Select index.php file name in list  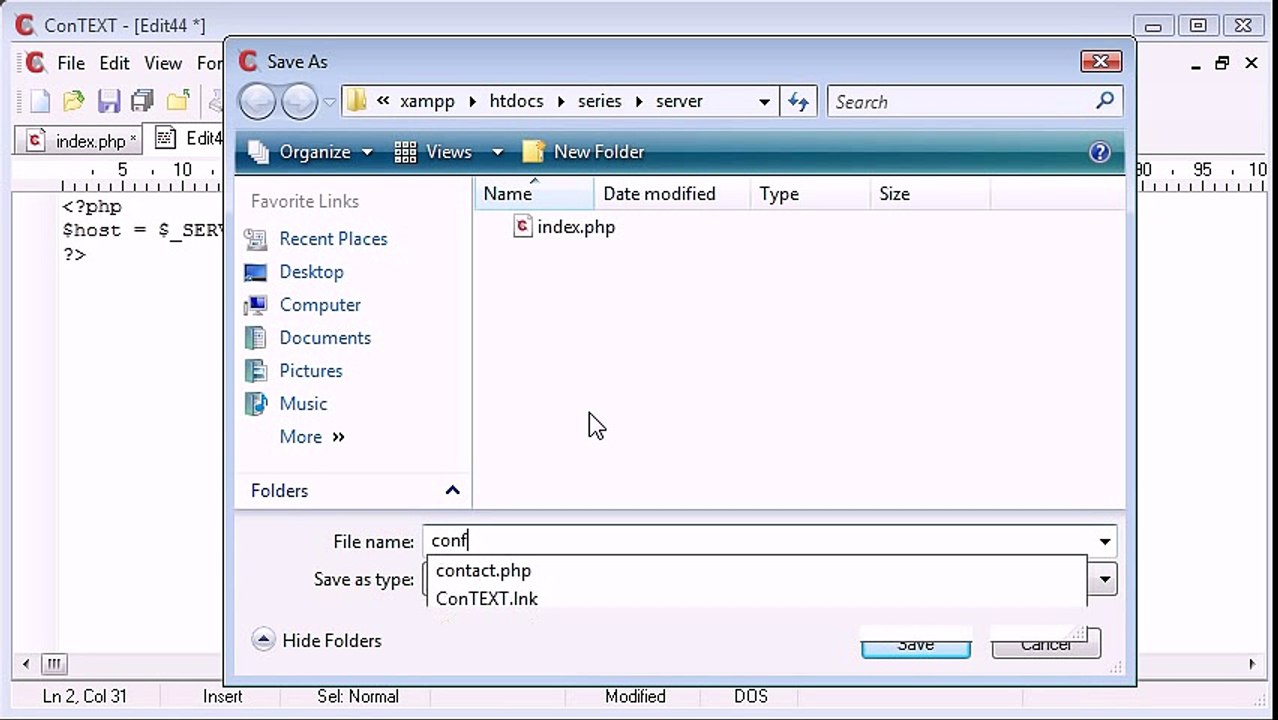click(576, 227)
